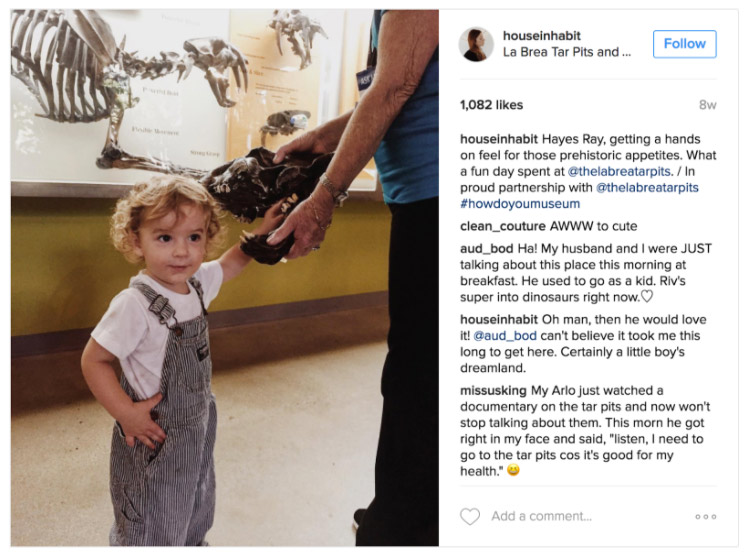
Task: Click the toddler photo in the post
Action: (x=225, y=278)
